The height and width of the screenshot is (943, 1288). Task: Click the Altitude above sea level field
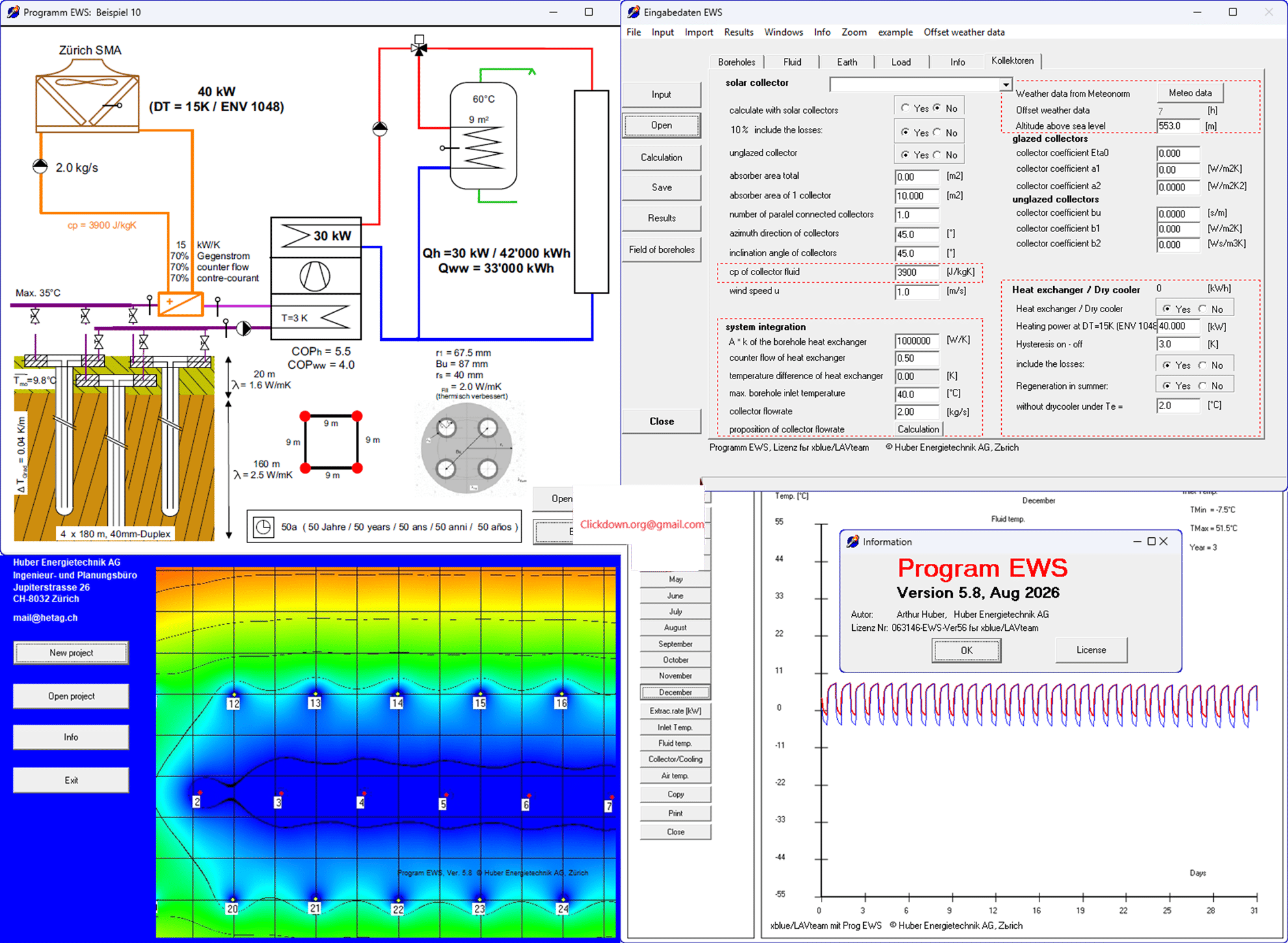click(1178, 126)
